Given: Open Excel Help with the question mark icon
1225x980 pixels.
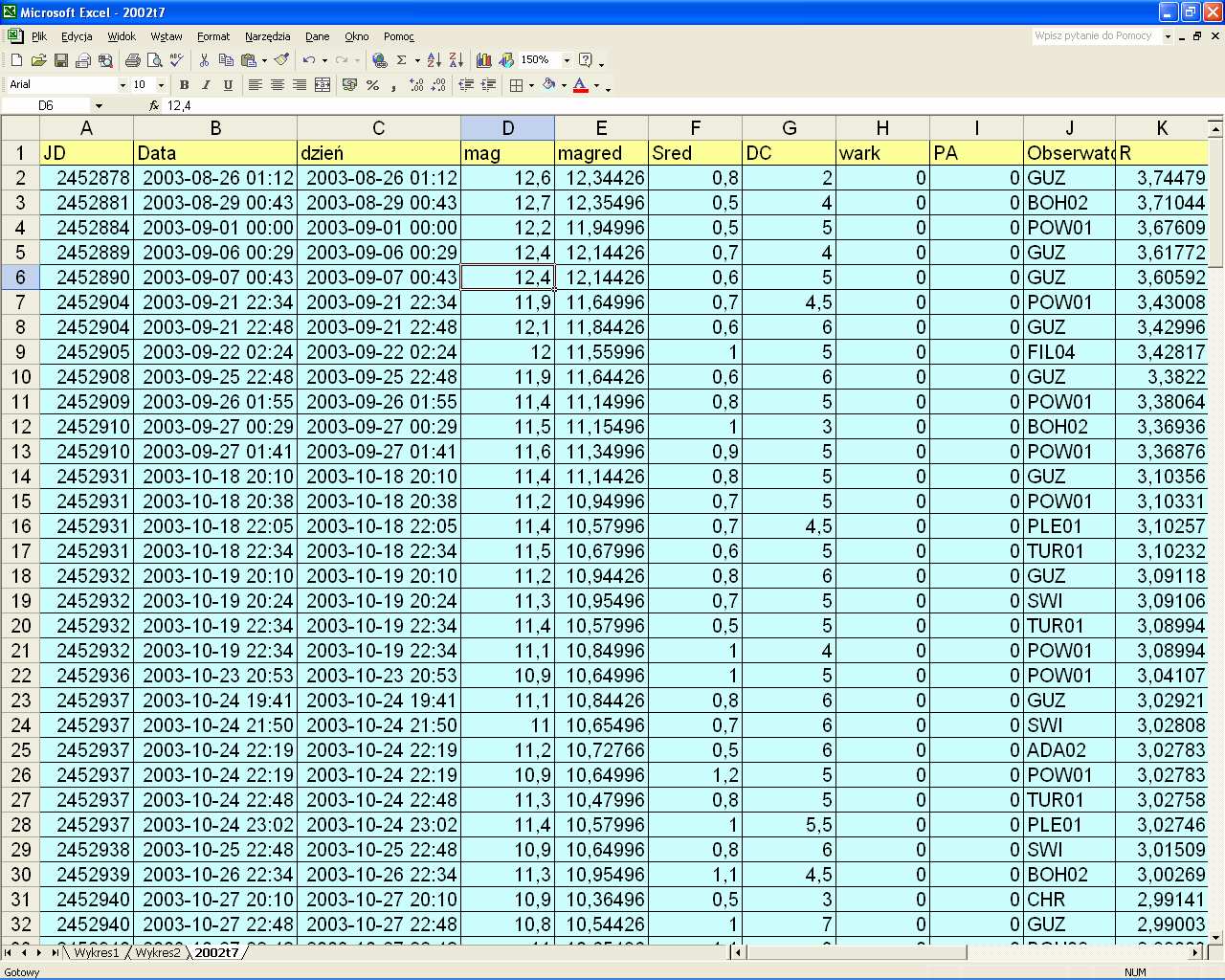Looking at the screenshot, I should [586, 60].
